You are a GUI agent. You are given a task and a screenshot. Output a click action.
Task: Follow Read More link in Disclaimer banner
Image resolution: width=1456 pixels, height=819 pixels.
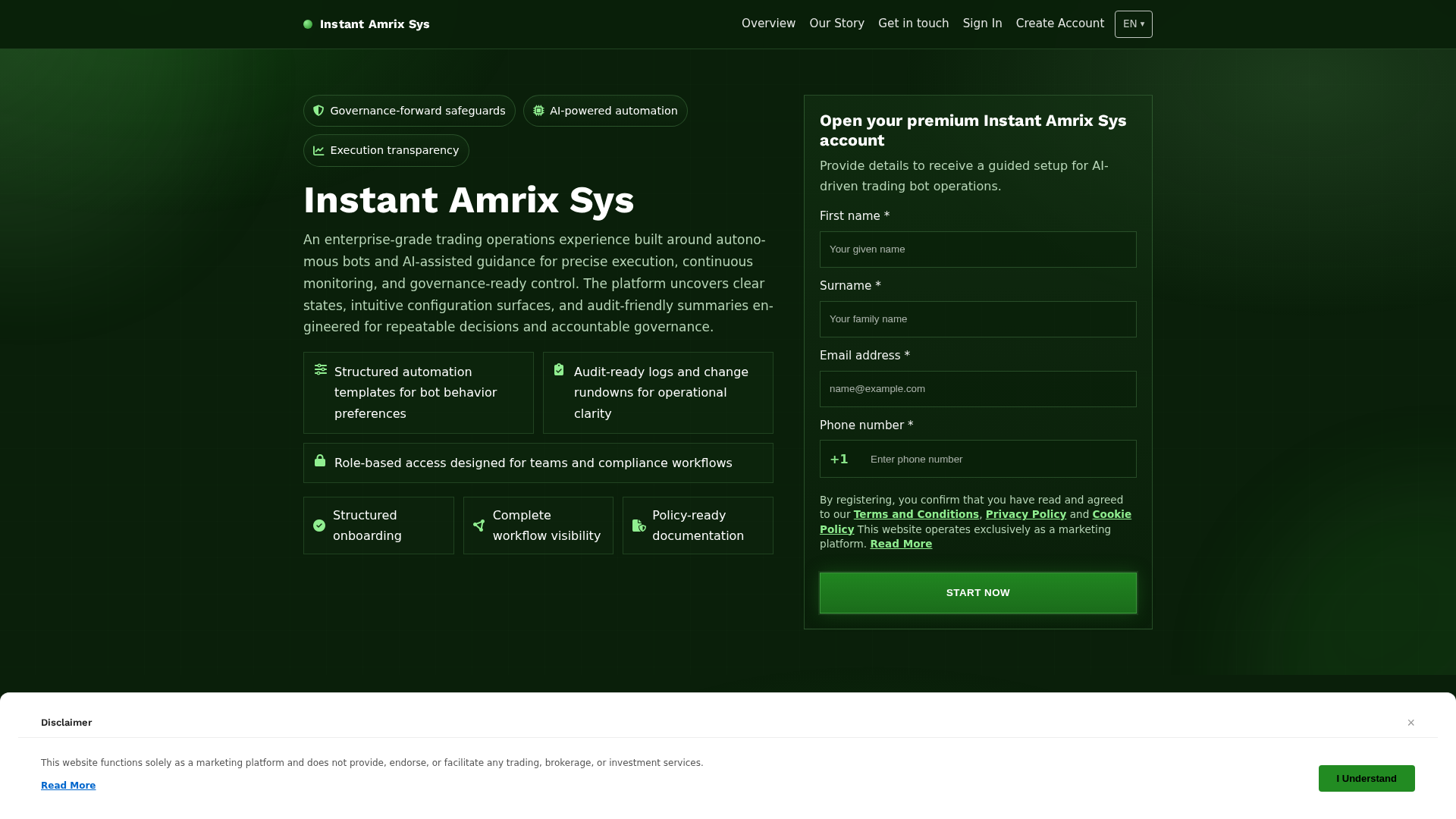(68, 786)
